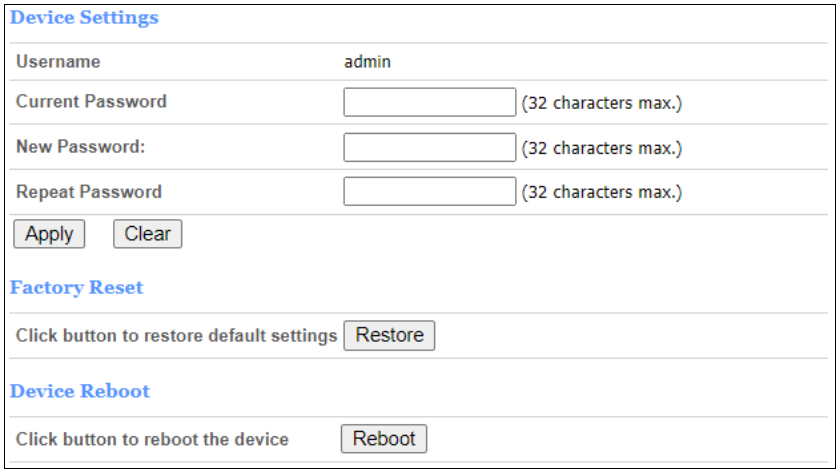
Task: Restore factory default settings
Action: 389,335
